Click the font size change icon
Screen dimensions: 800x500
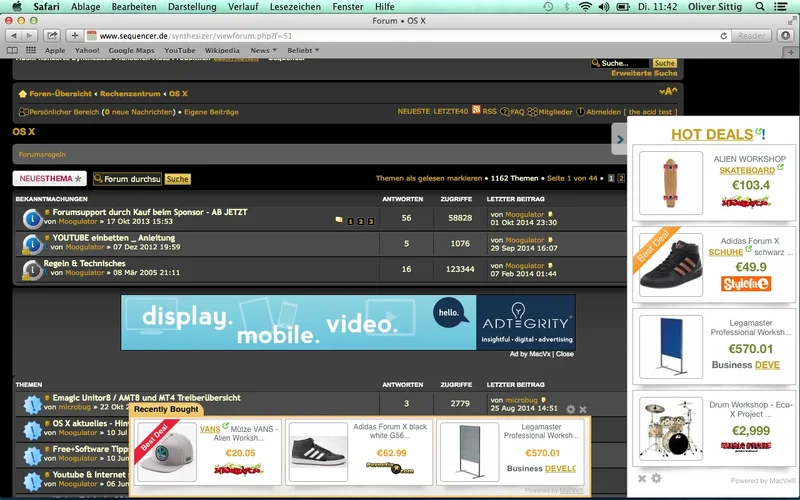coord(668,92)
